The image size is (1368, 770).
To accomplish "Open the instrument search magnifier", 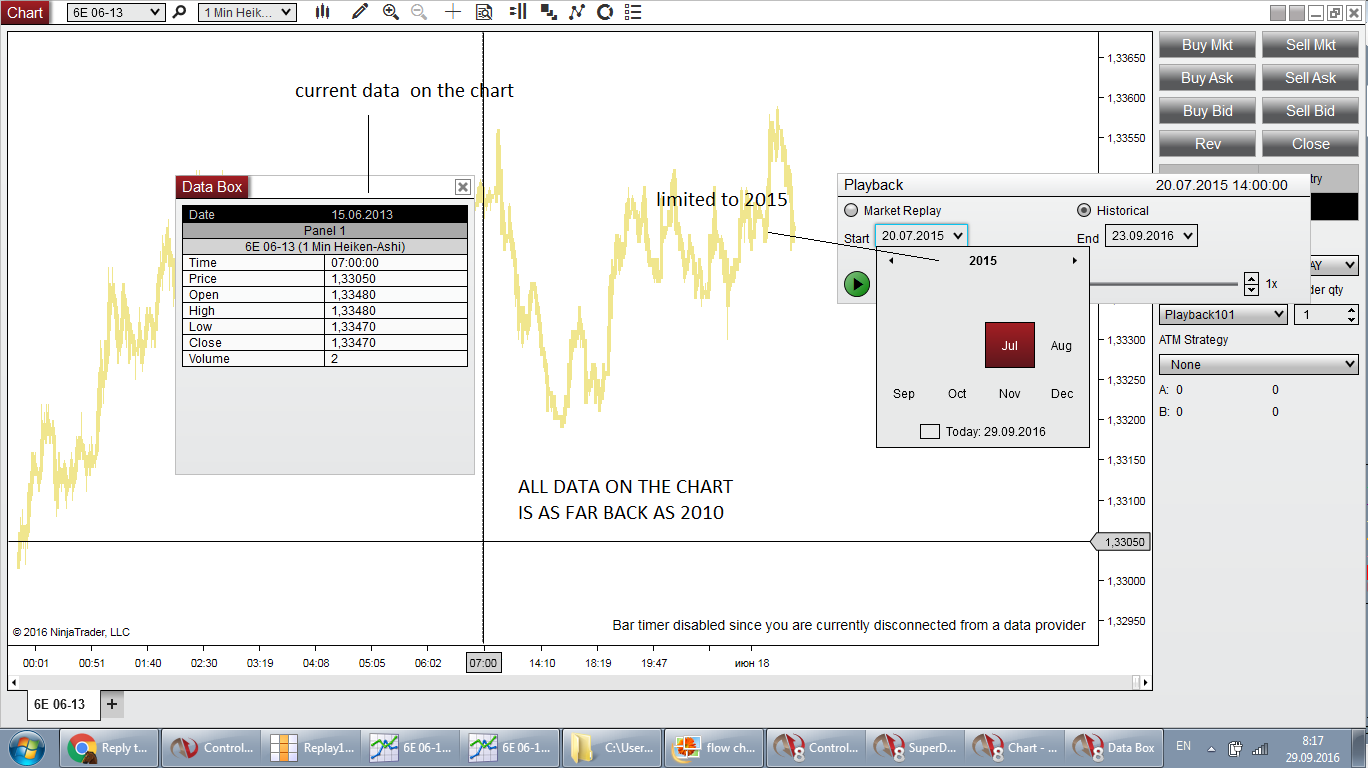I will pyautogui.click(x=180, y=12).
